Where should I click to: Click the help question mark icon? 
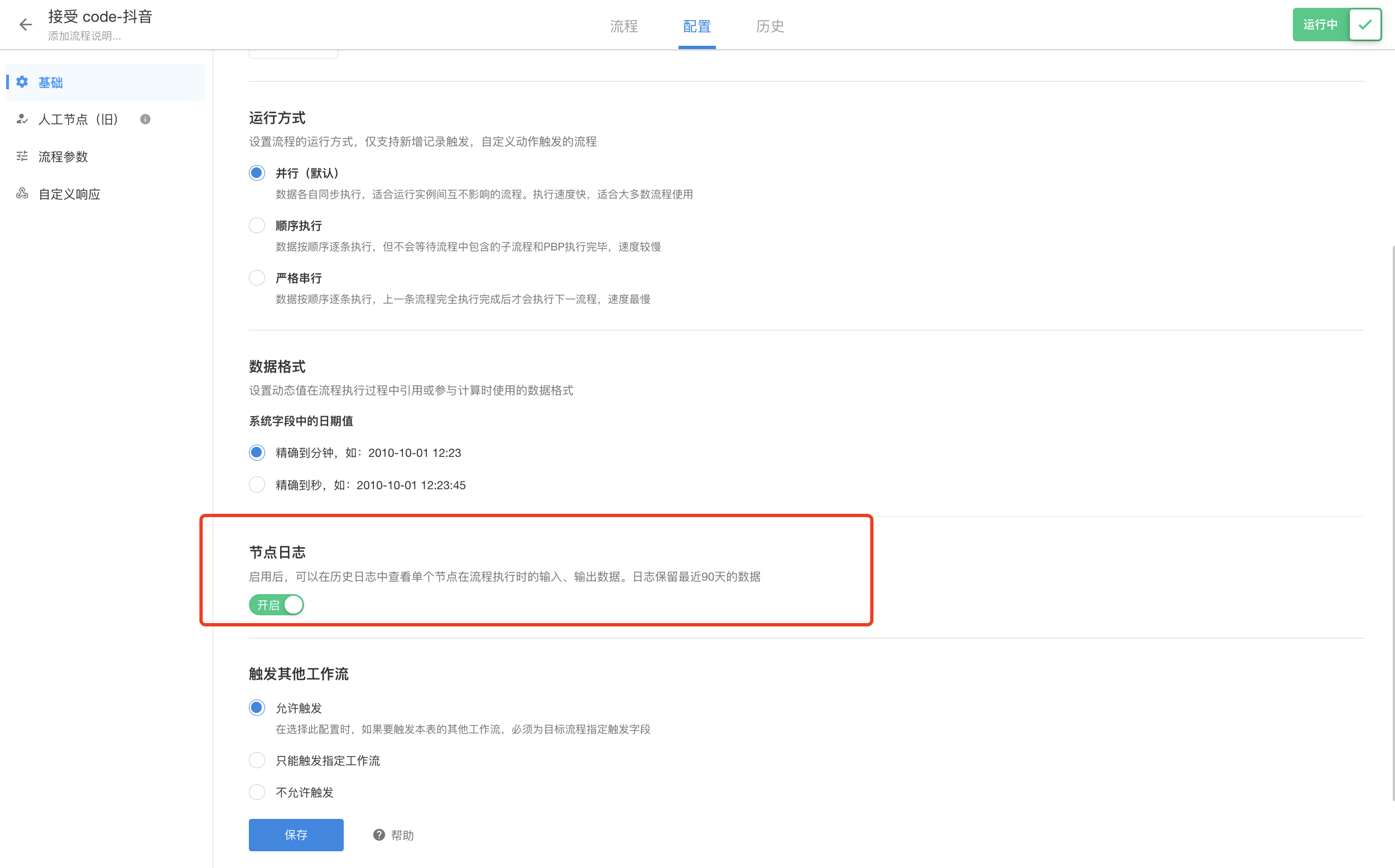point(379,835)
